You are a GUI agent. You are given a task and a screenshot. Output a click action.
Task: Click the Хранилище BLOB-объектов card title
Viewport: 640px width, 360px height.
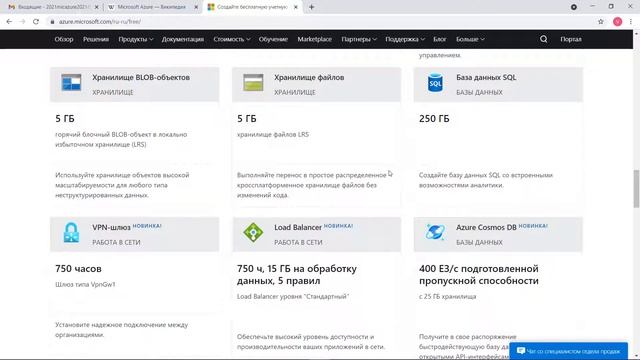[141, 77]
